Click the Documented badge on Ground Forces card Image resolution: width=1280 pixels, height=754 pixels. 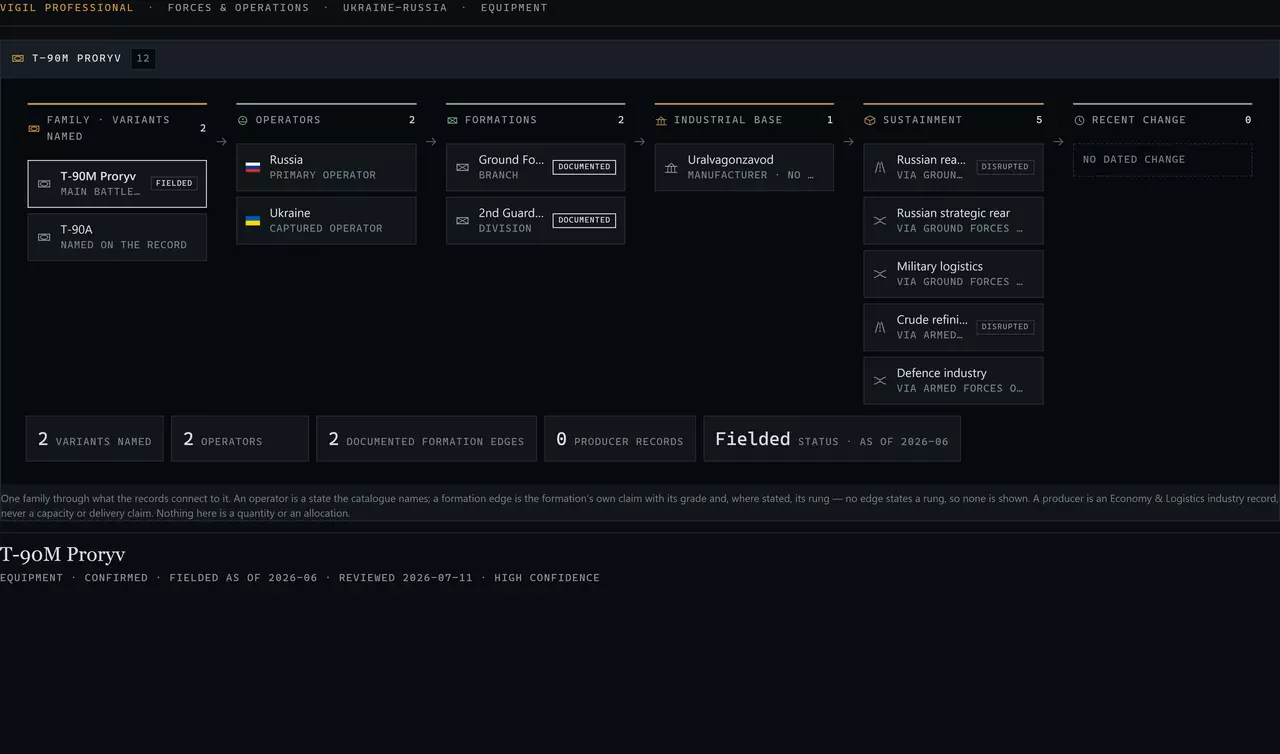tap(584, 167)
